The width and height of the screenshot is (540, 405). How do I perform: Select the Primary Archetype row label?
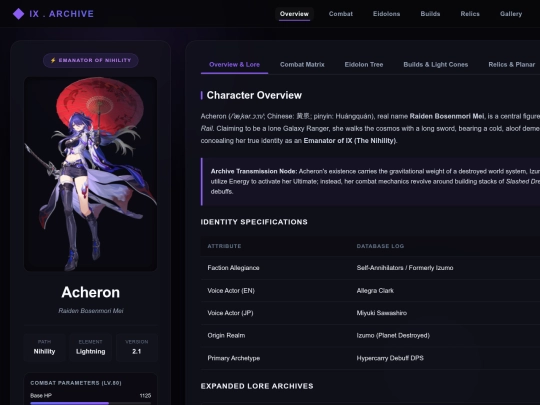click(x=233, y=358)
